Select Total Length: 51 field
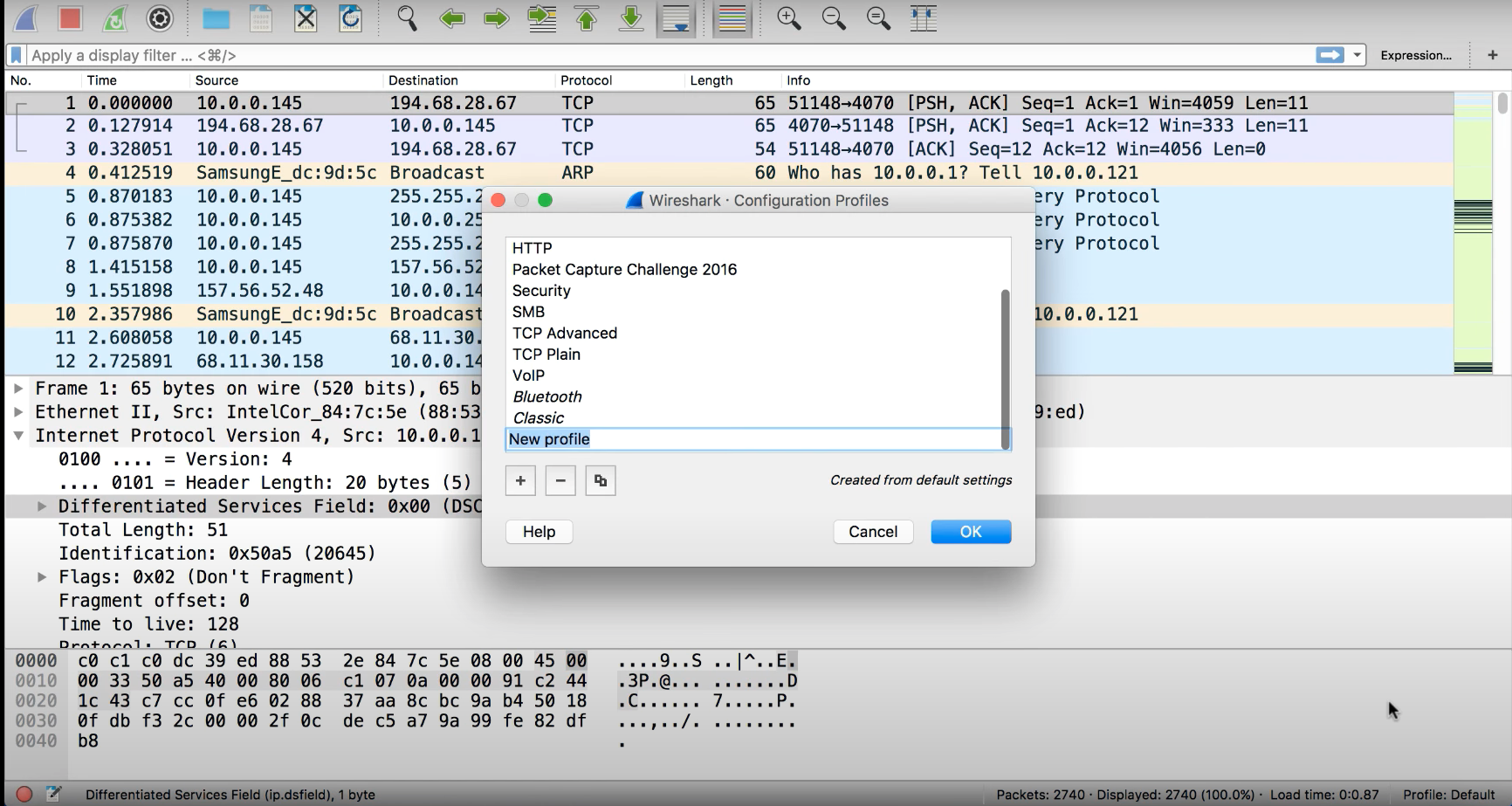This screenshot has height=806, width=1512. 143,530
